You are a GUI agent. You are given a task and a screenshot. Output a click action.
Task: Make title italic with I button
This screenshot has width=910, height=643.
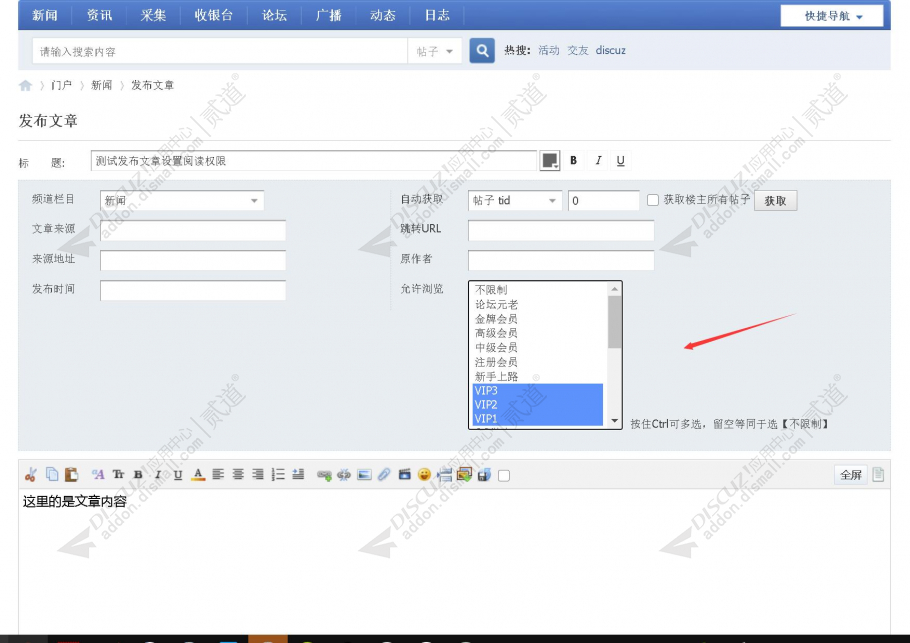598,161
